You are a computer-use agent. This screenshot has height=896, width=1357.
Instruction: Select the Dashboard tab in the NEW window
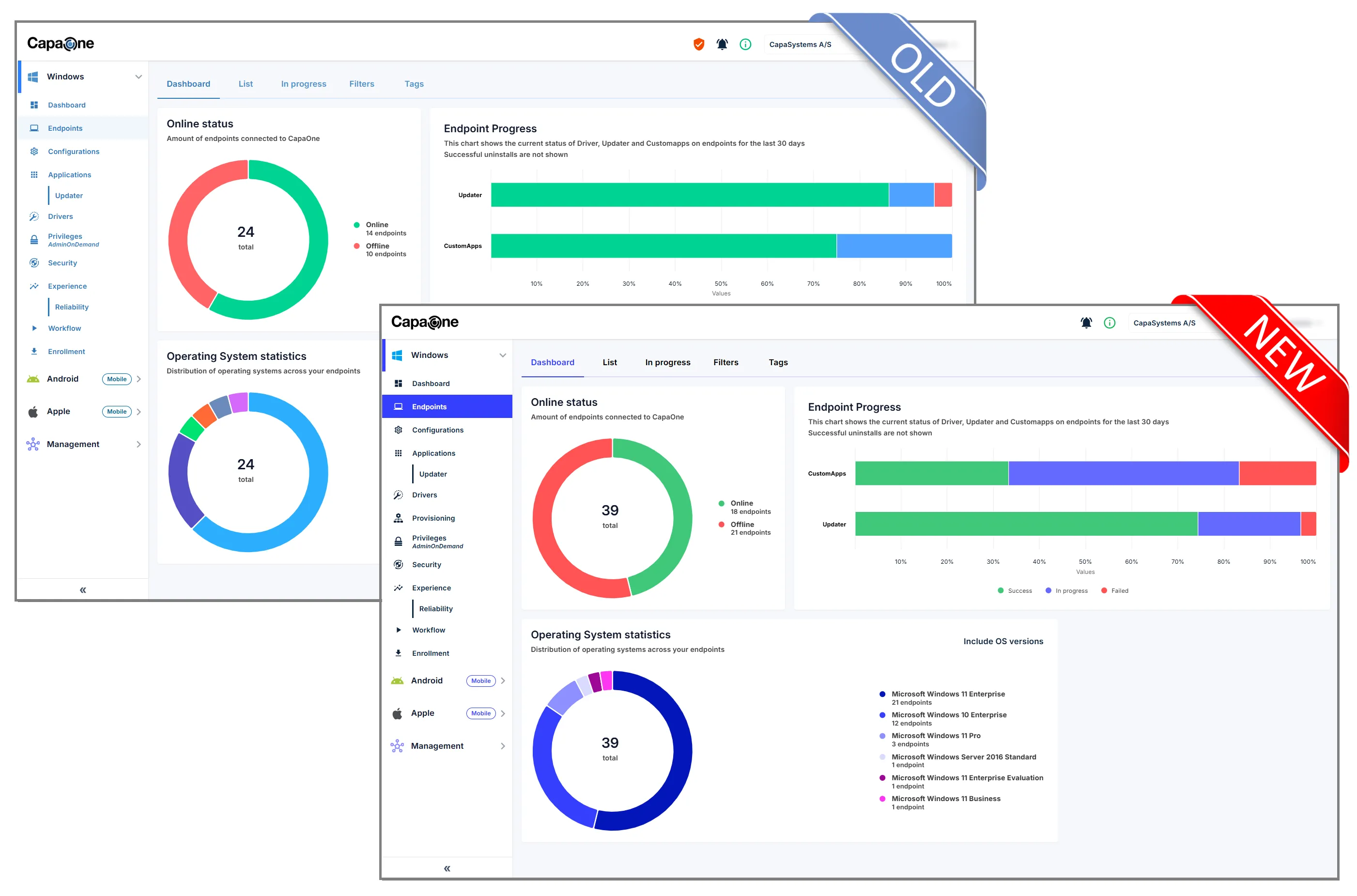553,362
